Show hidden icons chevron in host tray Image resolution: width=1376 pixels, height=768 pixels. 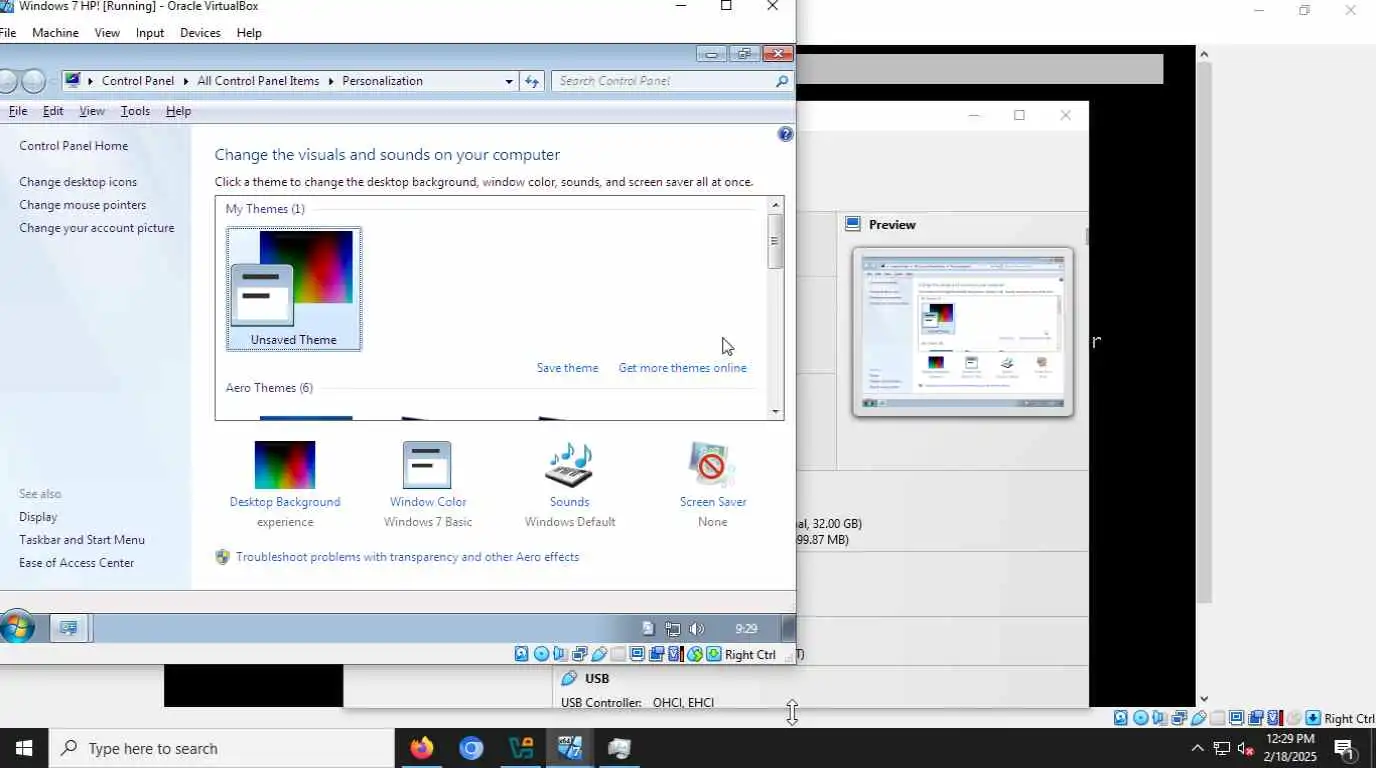[x=1197, y=748]
